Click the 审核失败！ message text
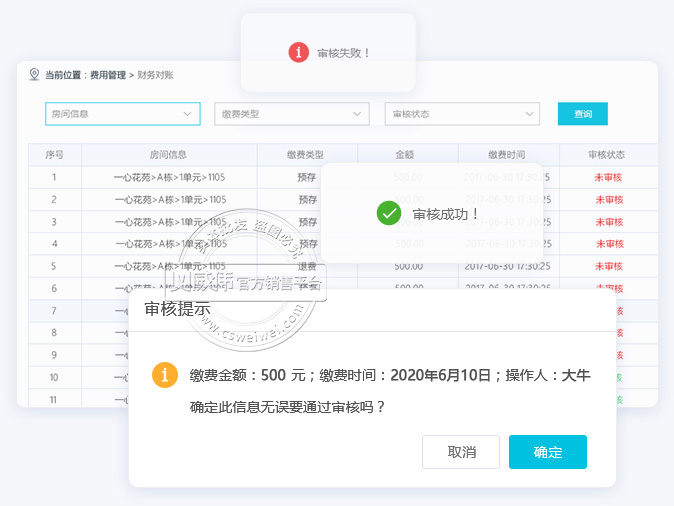 343,53
